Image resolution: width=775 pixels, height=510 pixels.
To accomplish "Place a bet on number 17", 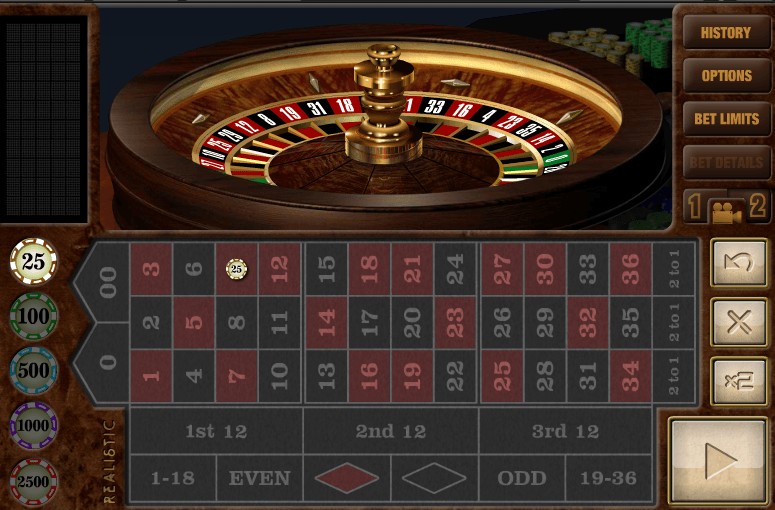I will coord(369,323).
